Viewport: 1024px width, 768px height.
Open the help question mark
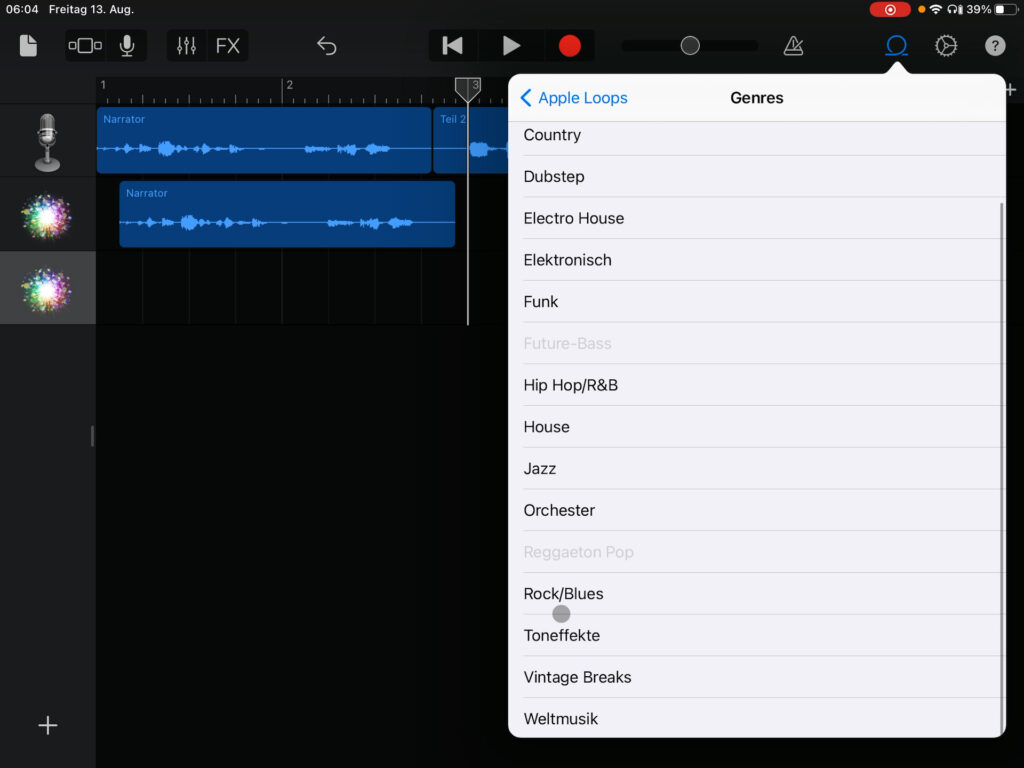[x=995, y=46]
